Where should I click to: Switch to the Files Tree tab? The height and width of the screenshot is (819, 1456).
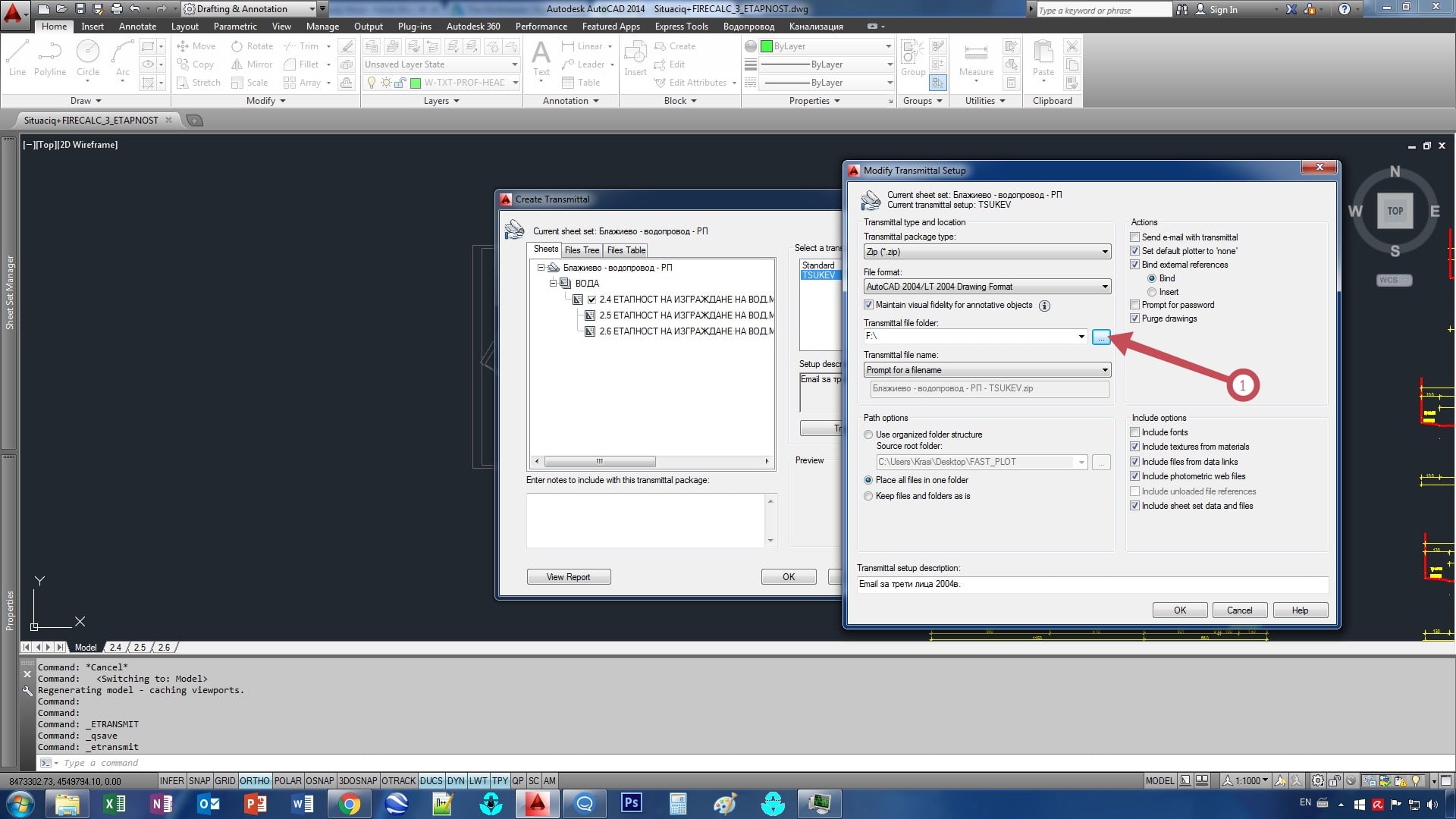[582, 250]
